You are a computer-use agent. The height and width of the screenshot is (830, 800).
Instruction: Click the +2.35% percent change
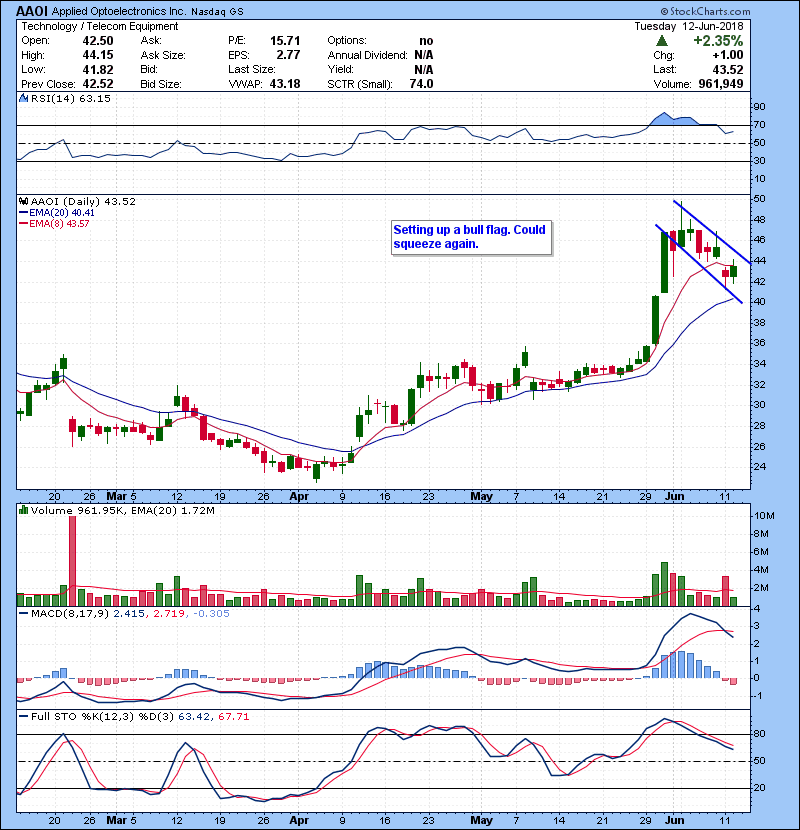pos(718,41)
